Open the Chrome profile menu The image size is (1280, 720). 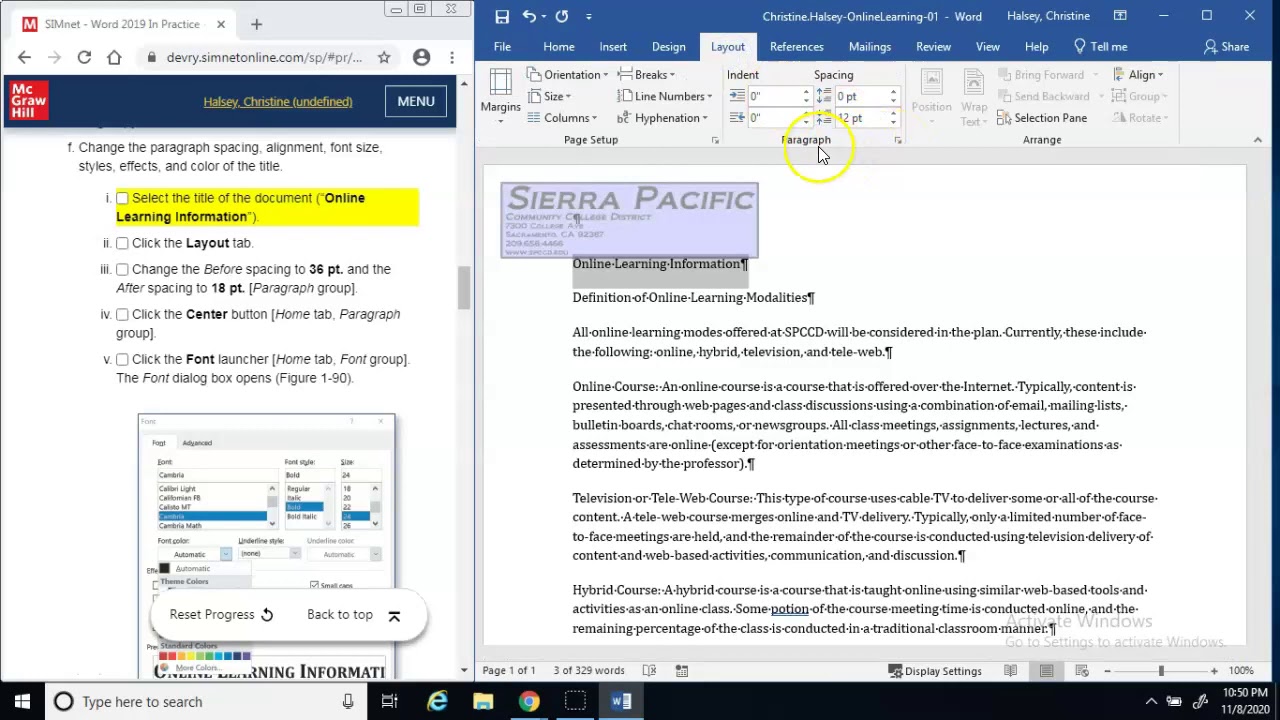pos(422,58)
